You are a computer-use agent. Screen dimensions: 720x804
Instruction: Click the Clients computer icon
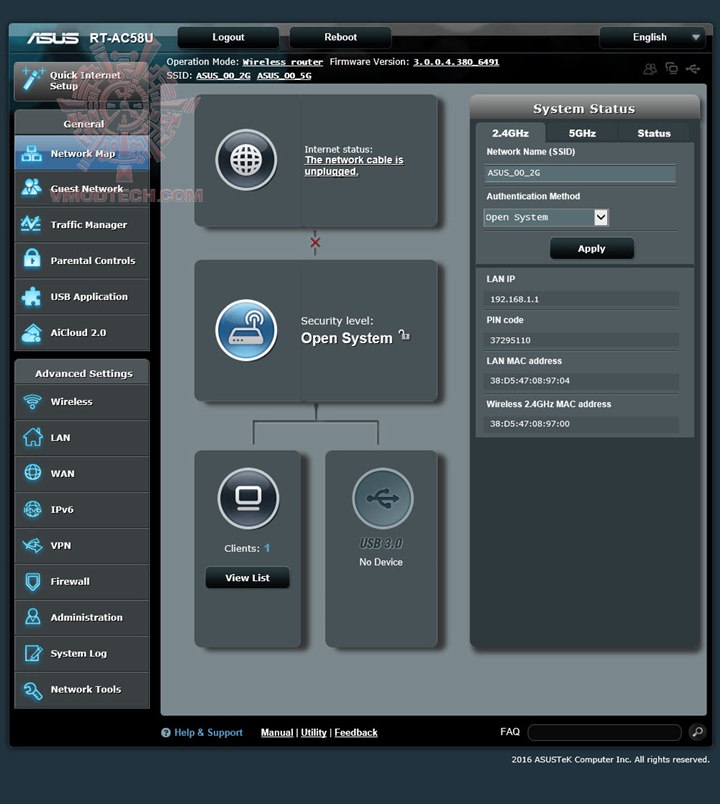(249, 498)
